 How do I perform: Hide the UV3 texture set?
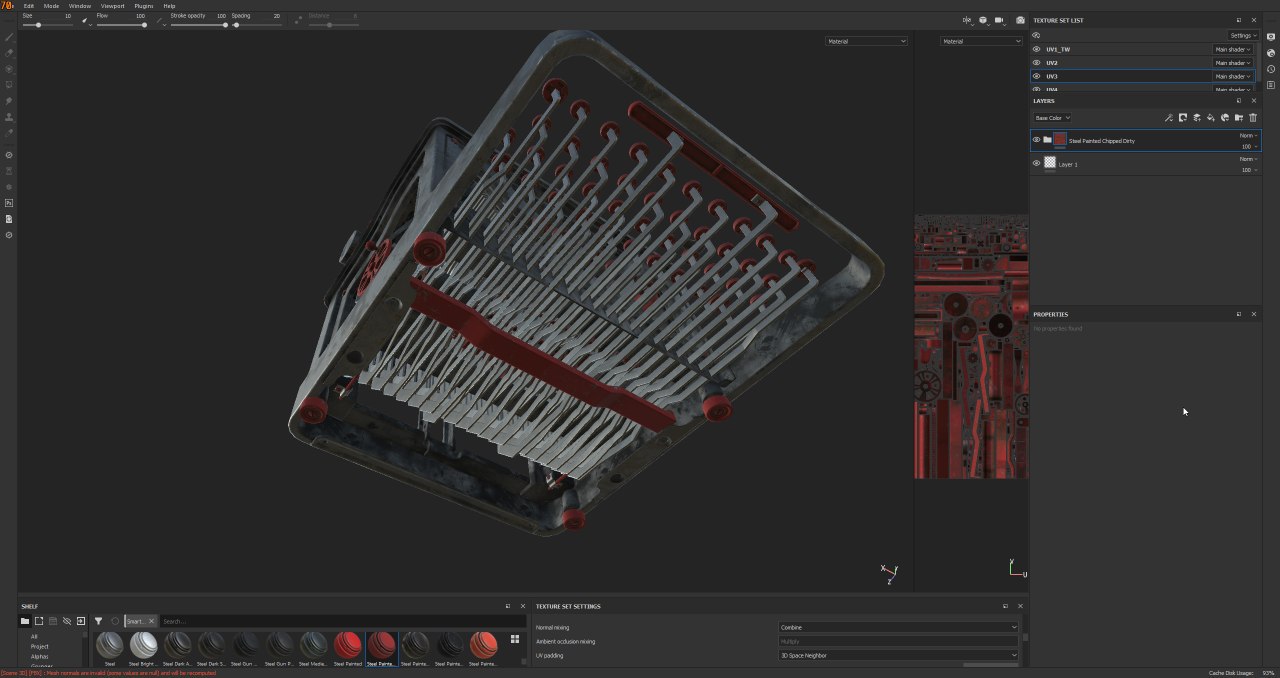coord(1036,76)
